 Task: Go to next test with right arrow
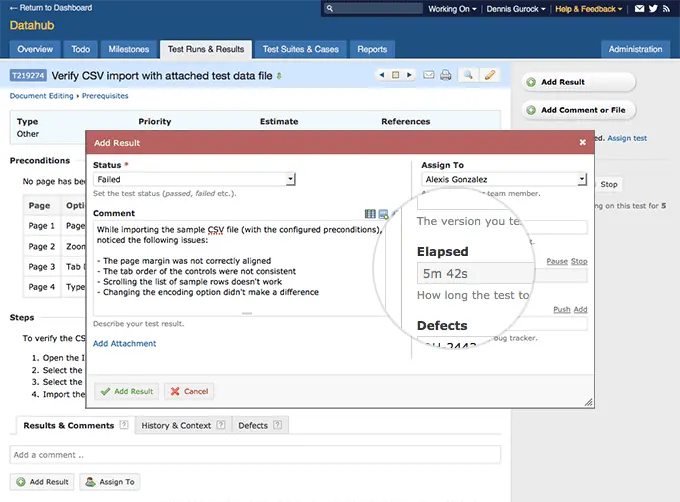pos(409,75)
